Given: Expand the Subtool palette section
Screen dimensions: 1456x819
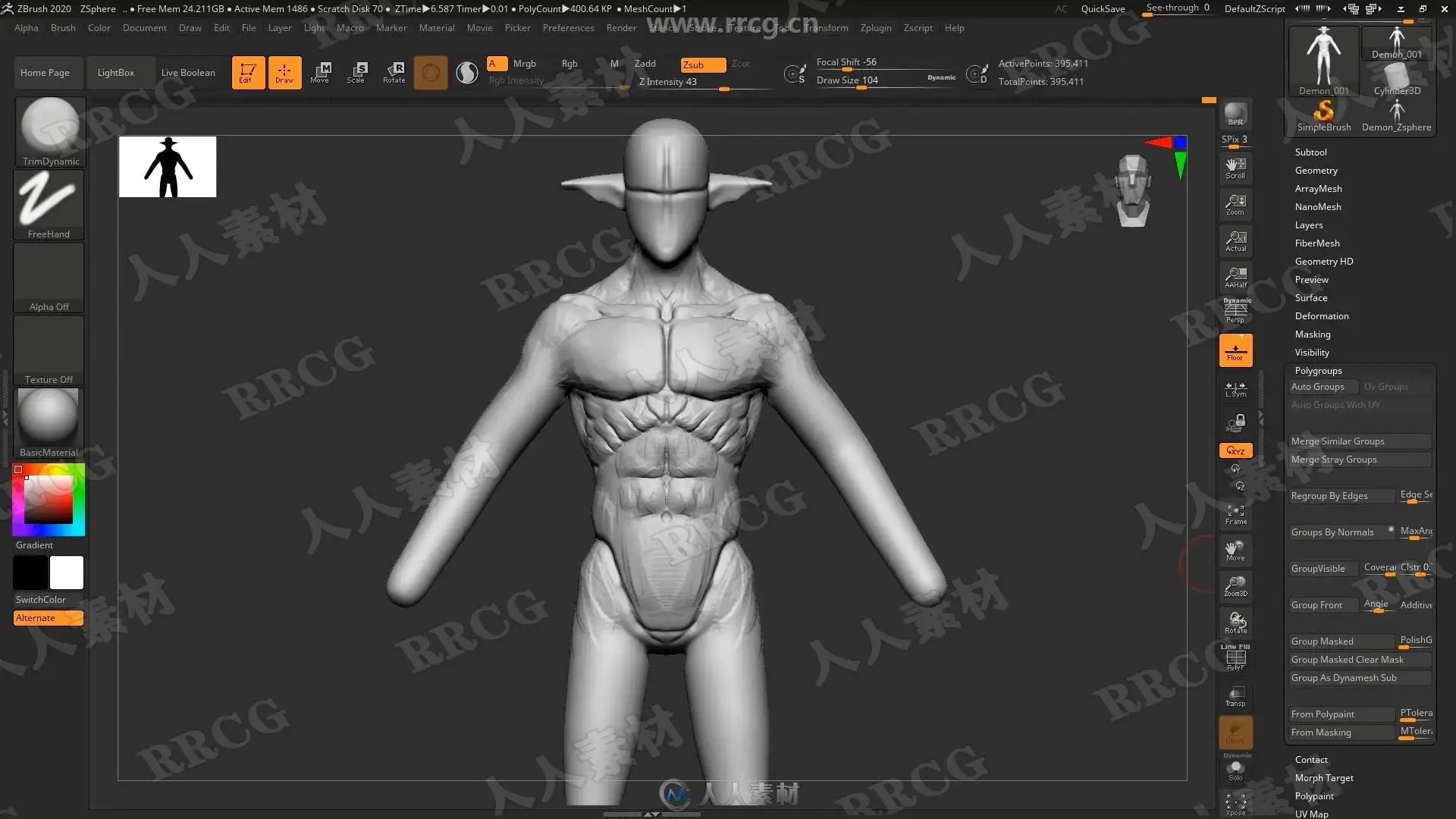Looking at the screenshot, I should pos(1310,152).
